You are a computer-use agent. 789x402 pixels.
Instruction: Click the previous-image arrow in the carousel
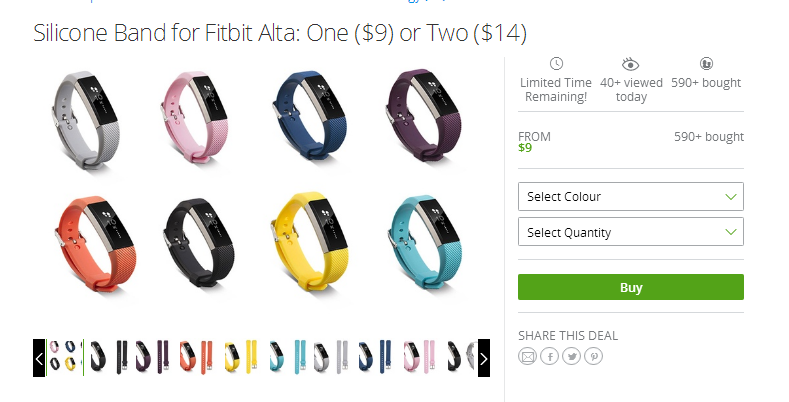[39, 358]
